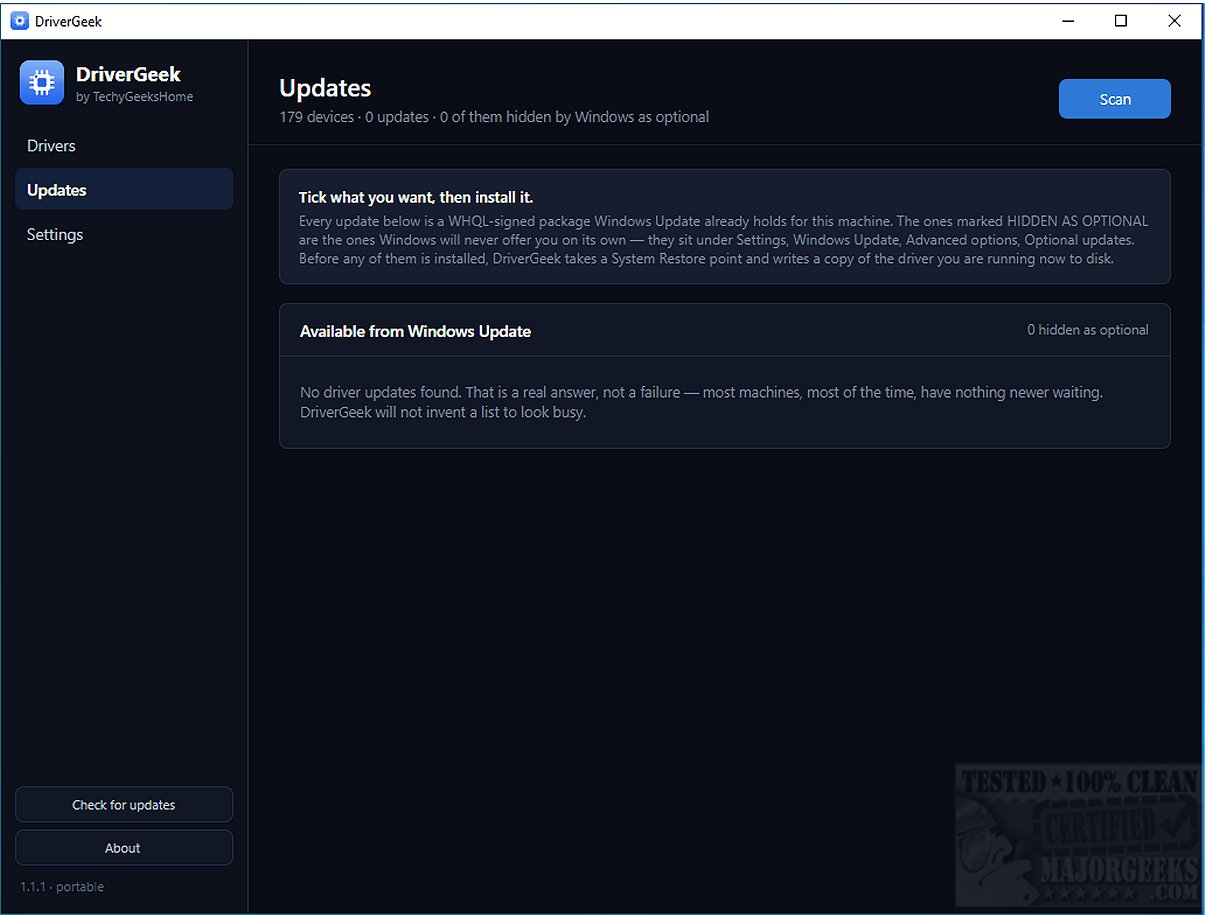Click the 'Tick what you want' info heading
Viewport: 1205px width, 915px height.
415,198
